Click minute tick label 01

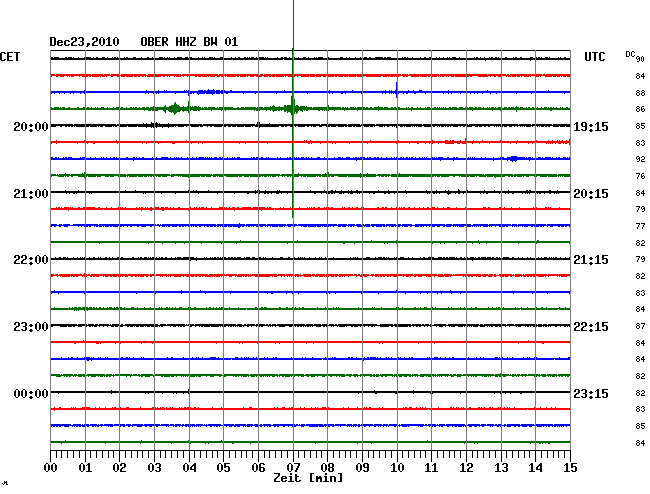[x=85, y=467]
